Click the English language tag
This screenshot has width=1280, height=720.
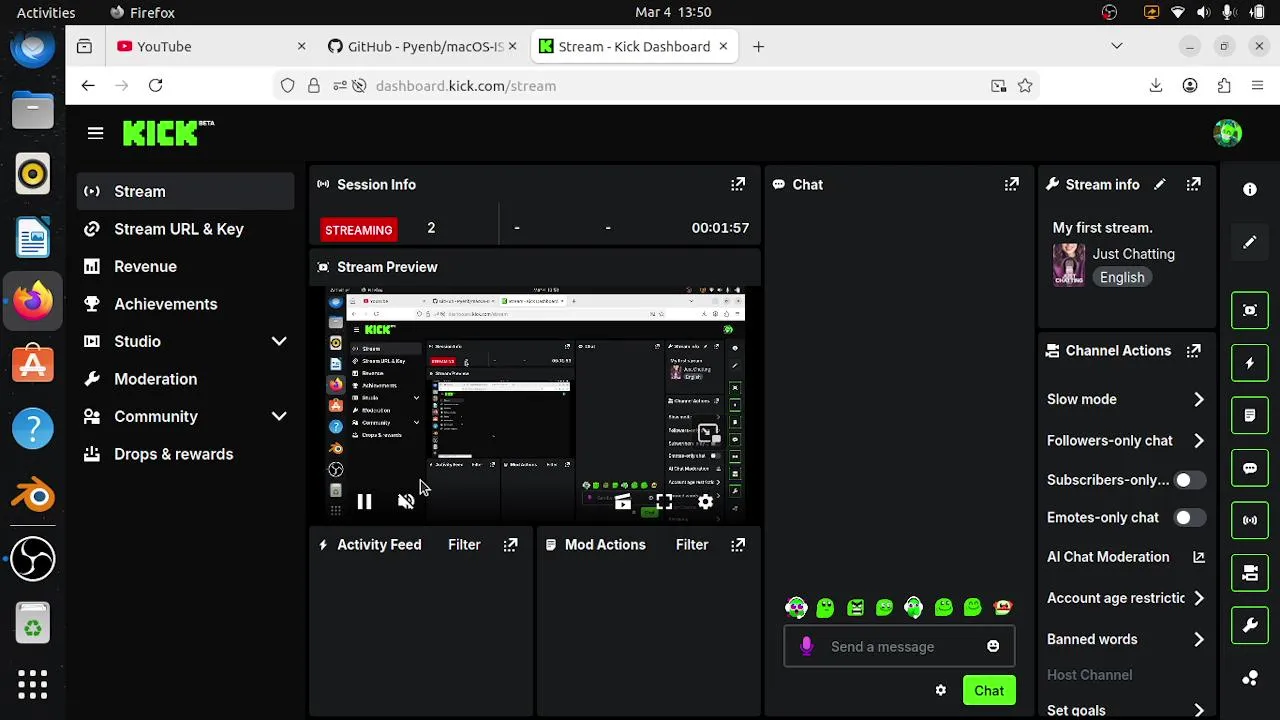click(x=1122, y=278)
